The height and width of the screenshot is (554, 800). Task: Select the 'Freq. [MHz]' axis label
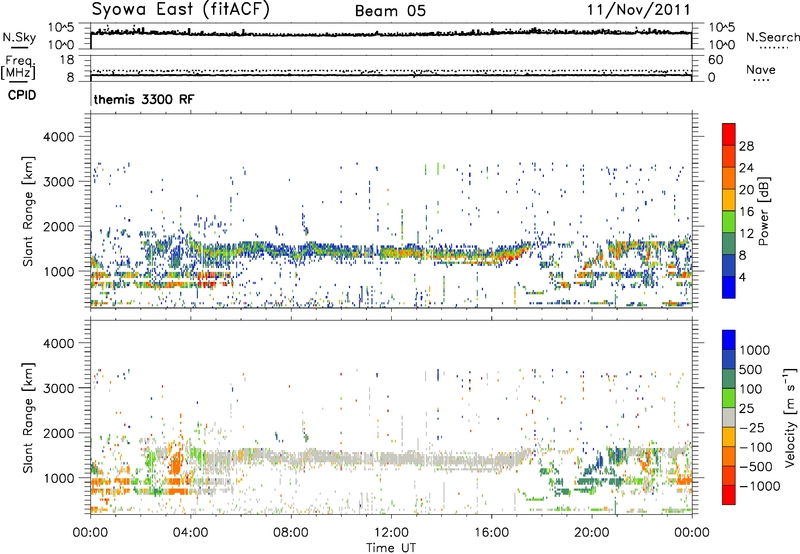(x=18, y=67)
